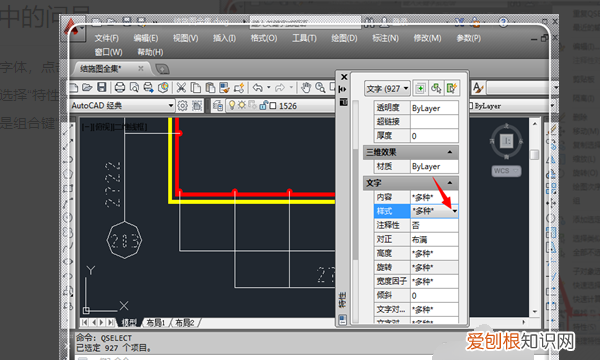The height and width of the screenshot is (360, 600).
Task: Open the 修改(M) menu
Action: click(x=427, y=38)
